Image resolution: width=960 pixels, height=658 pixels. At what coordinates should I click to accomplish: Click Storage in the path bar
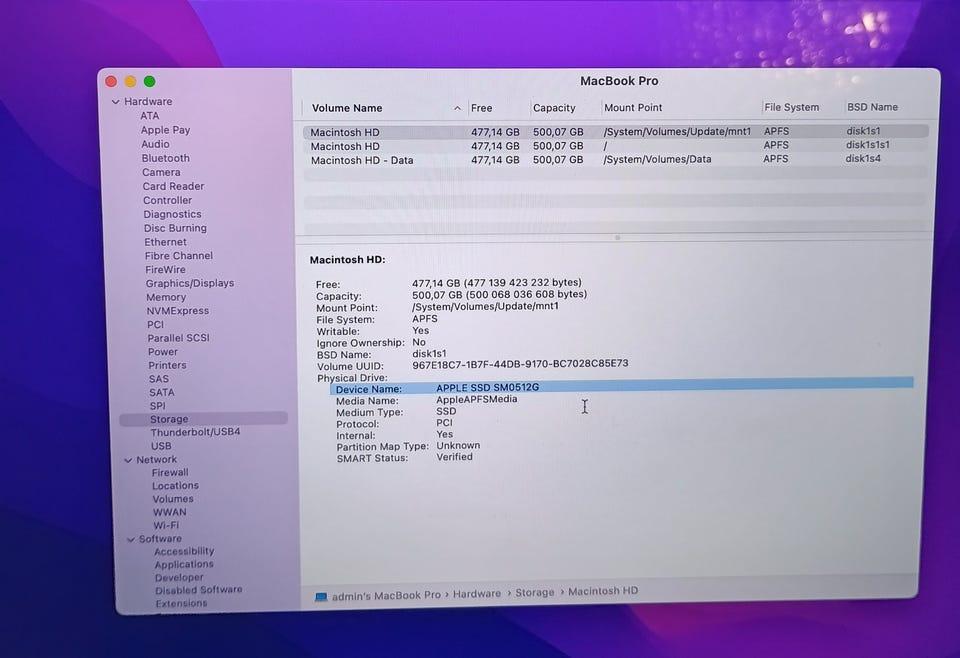click(x=534, y=593)
